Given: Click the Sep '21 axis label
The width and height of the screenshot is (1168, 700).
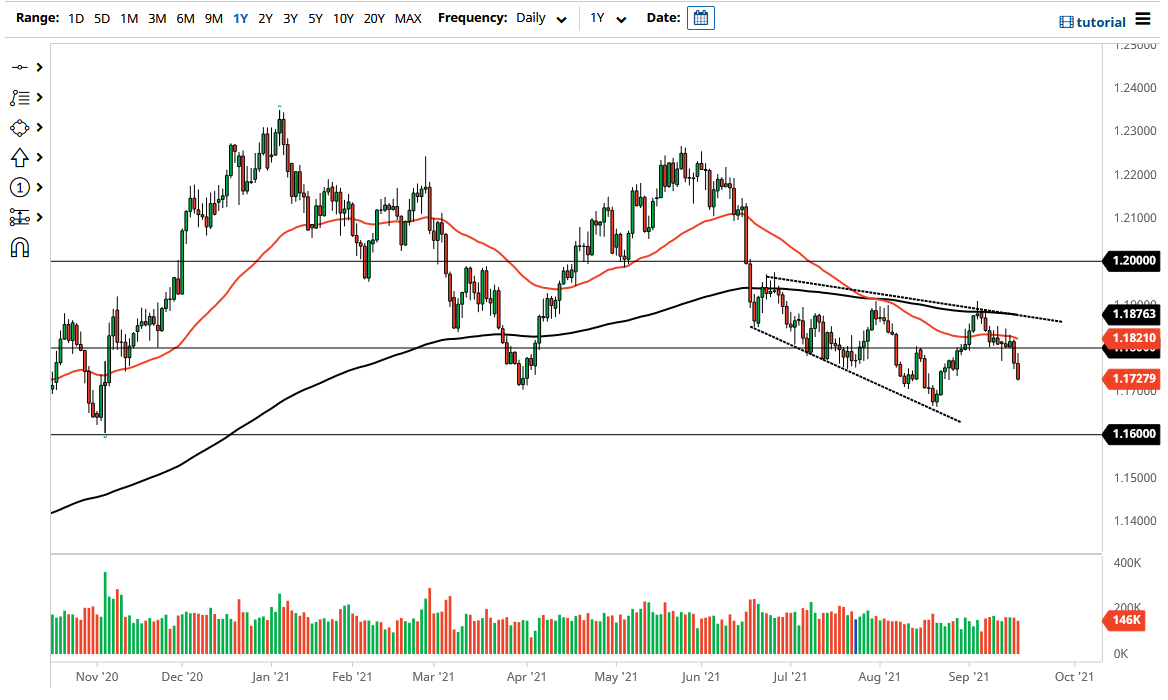Looking at the screenshot, I should click(x=968, y=677).
